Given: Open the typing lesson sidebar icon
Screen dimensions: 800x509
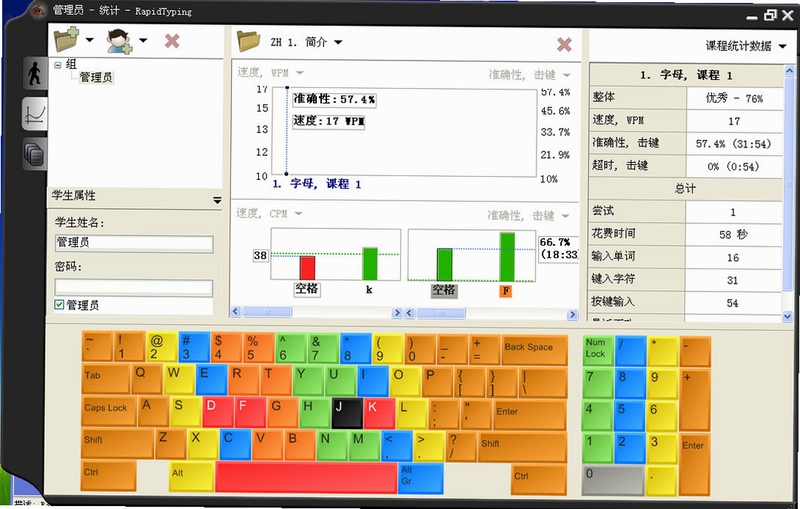Looking at the screenshot, I should tap(35, 73).
